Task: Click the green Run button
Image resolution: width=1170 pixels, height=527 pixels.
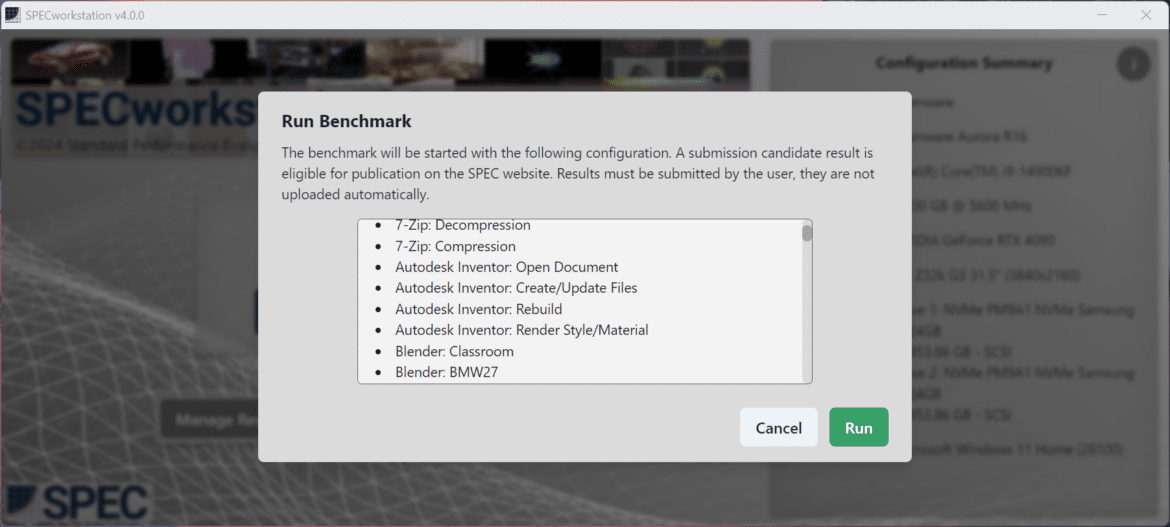Action: coord(858,428)
